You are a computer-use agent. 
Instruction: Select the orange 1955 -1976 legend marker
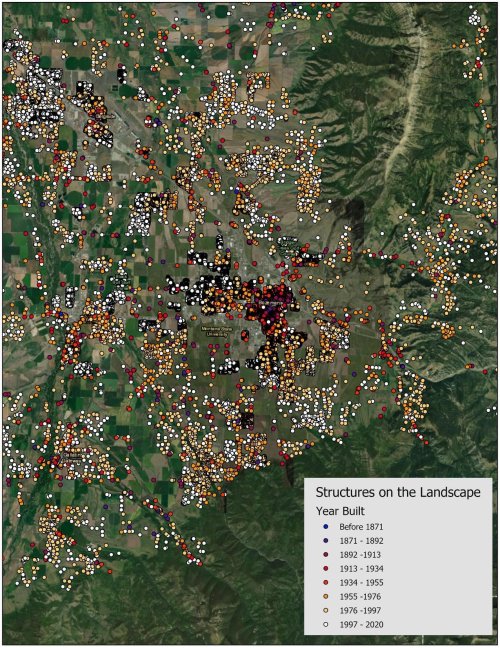pos(326,597)
